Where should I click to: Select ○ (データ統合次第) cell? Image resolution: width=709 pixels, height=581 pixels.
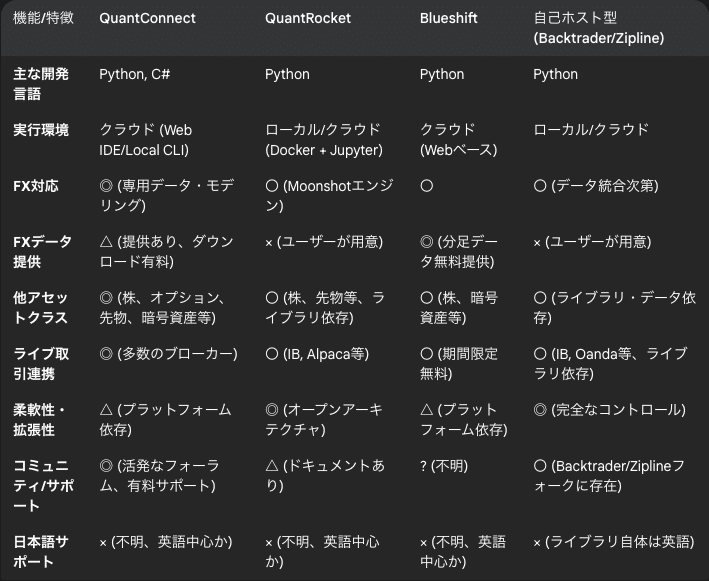(596, 186)
